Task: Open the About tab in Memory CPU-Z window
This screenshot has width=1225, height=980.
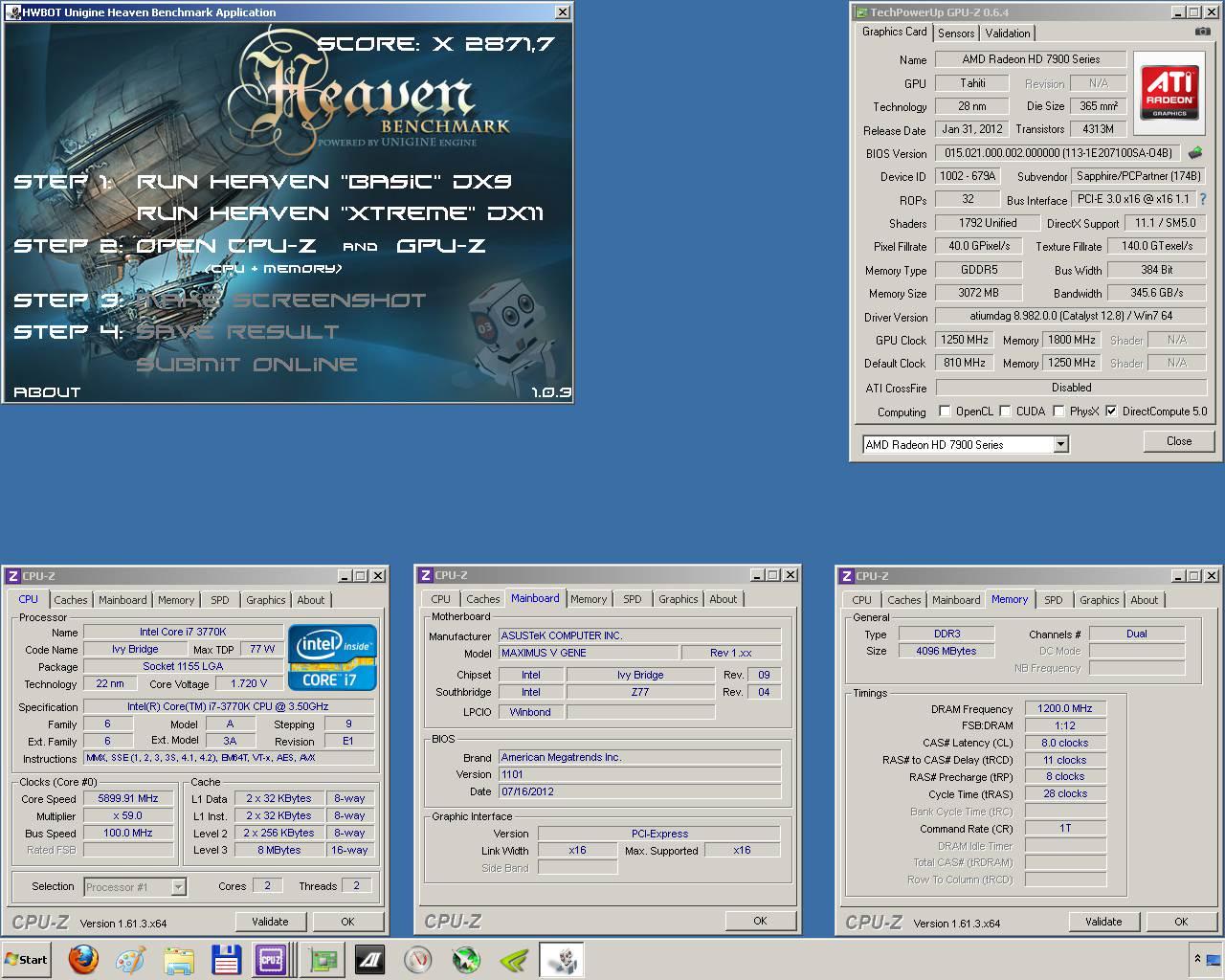Action: 1145,600
